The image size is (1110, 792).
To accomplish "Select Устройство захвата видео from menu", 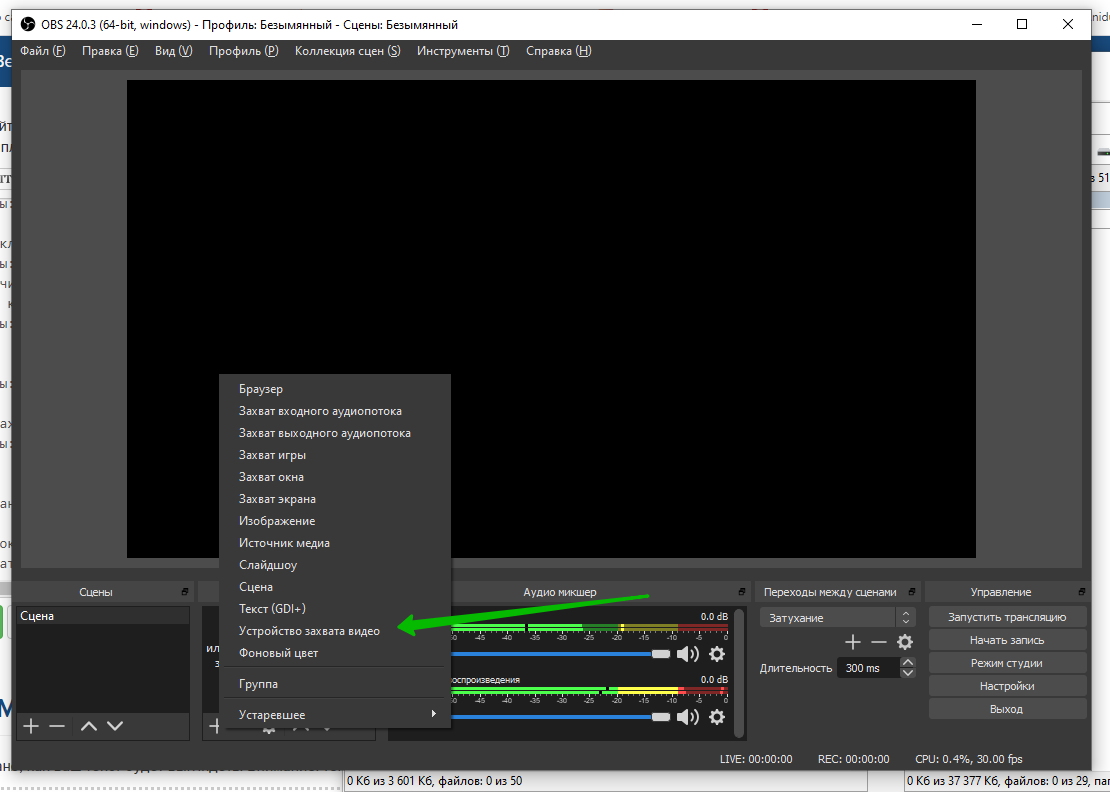I will (x=309, y=631).
